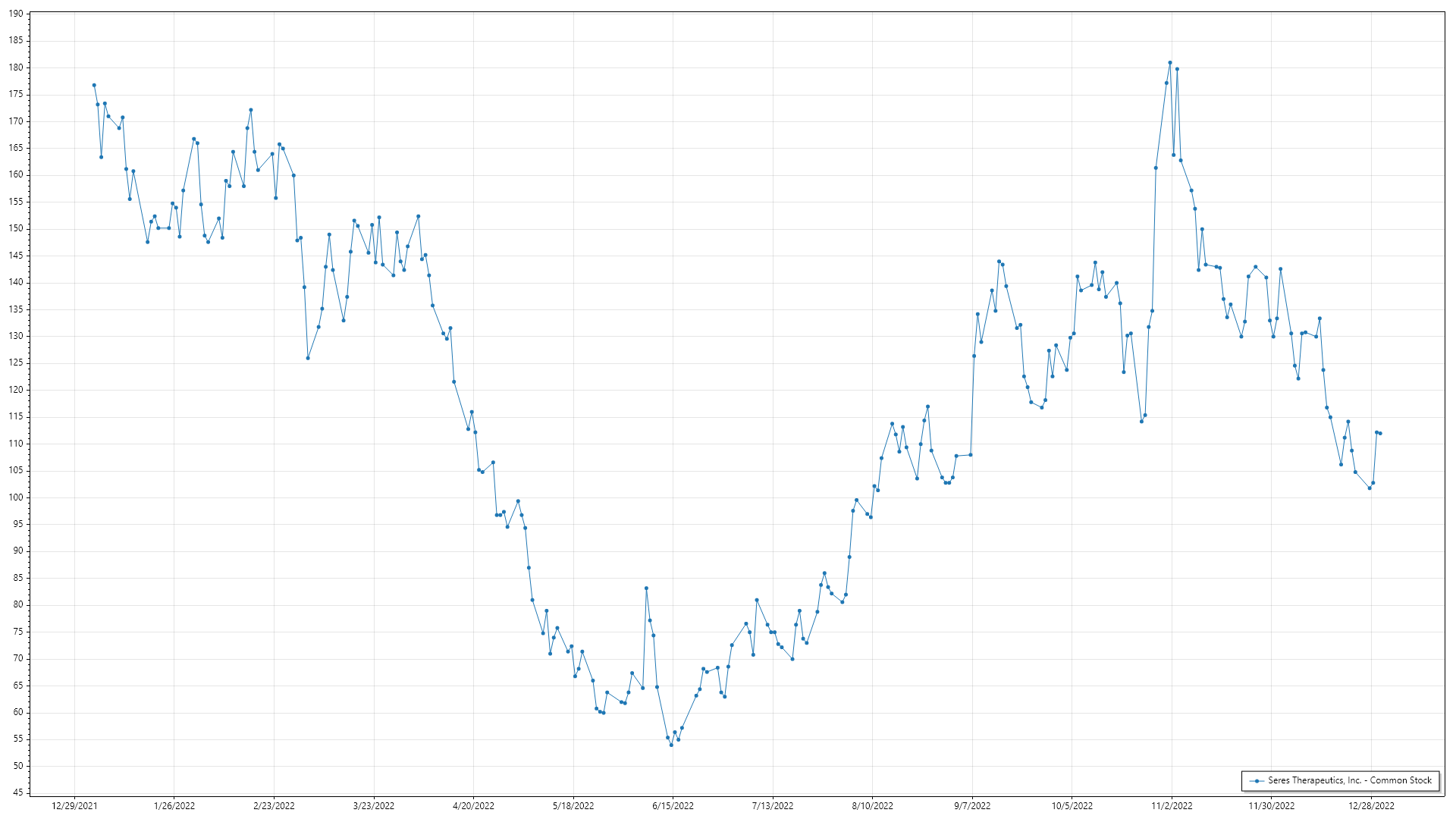Click the first data point of series
This screenshot has width=1456, height=819.
[94, 85]
